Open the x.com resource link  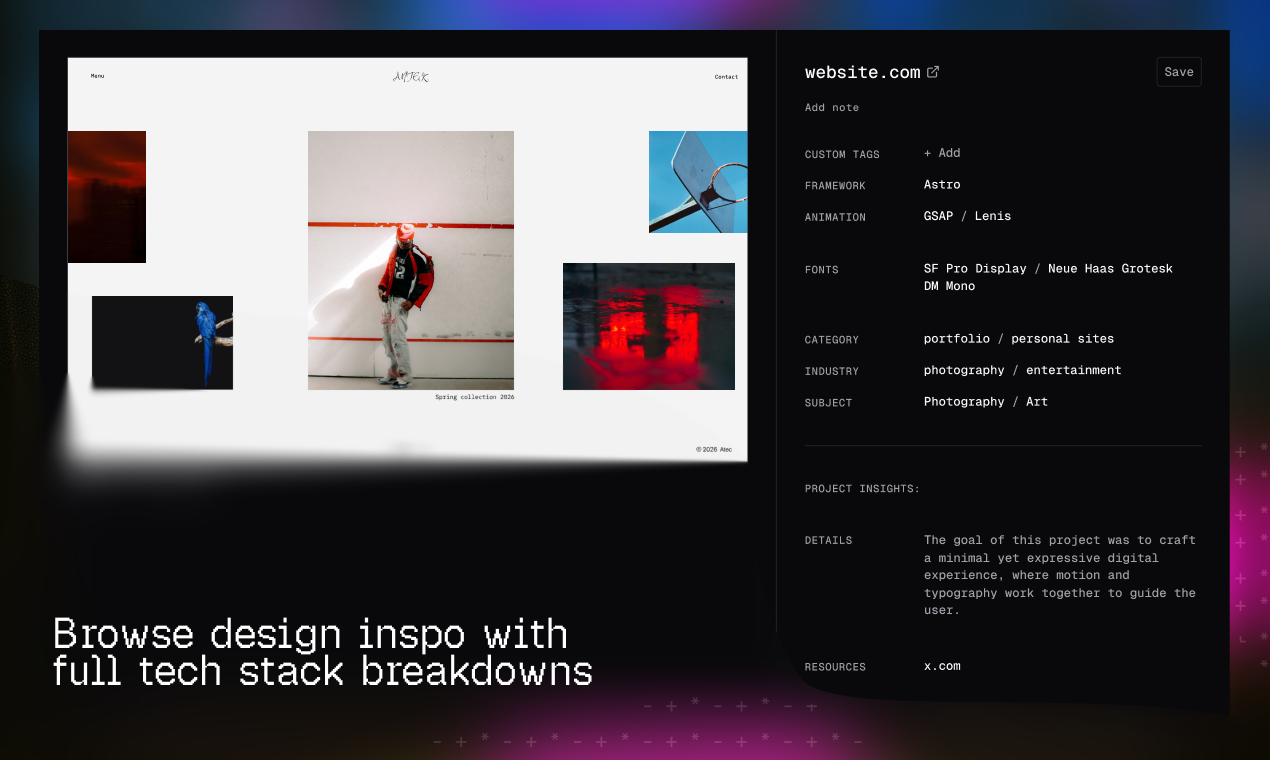click(941, 665)
